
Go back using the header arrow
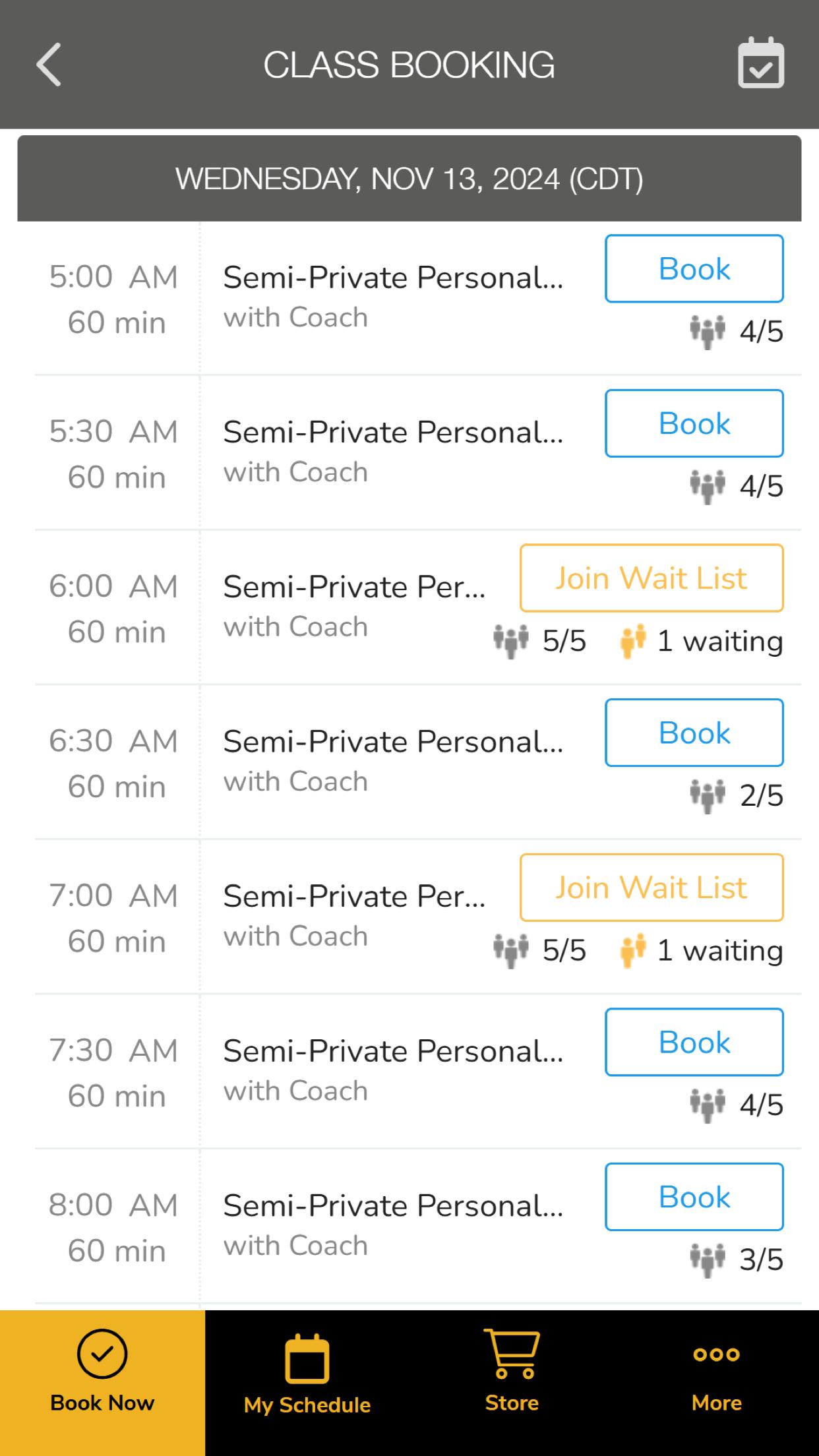click(49, 65)
